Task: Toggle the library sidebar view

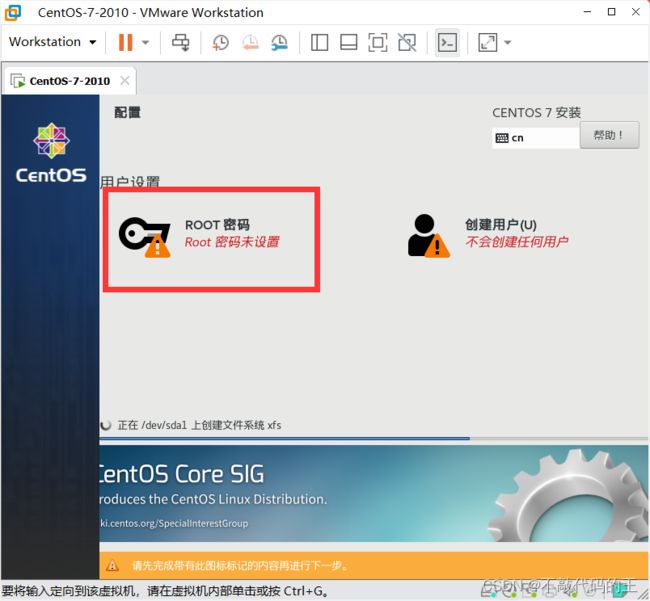Action: [x=320, y=42]
